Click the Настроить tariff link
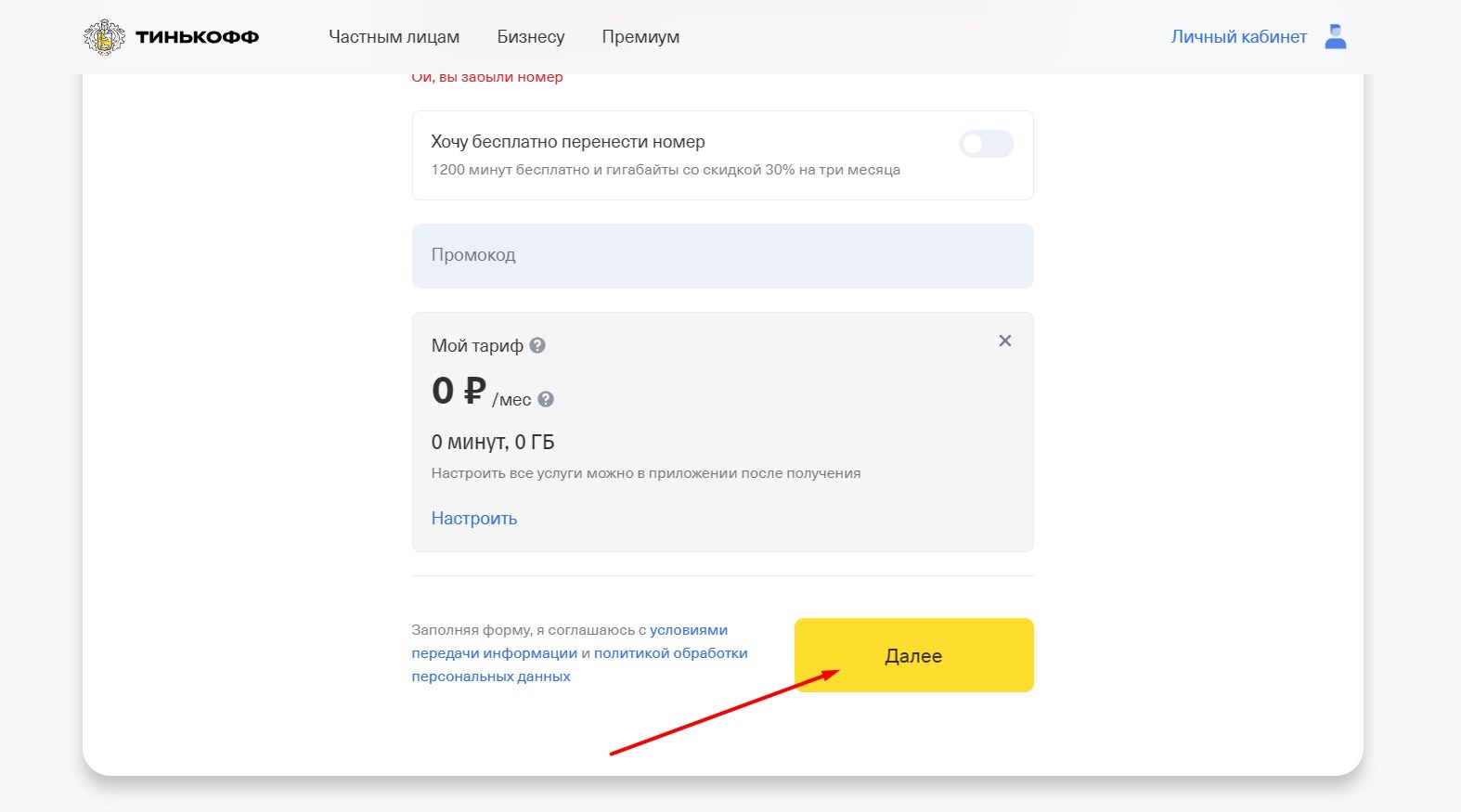1461x812 pixels. [473, 518]
